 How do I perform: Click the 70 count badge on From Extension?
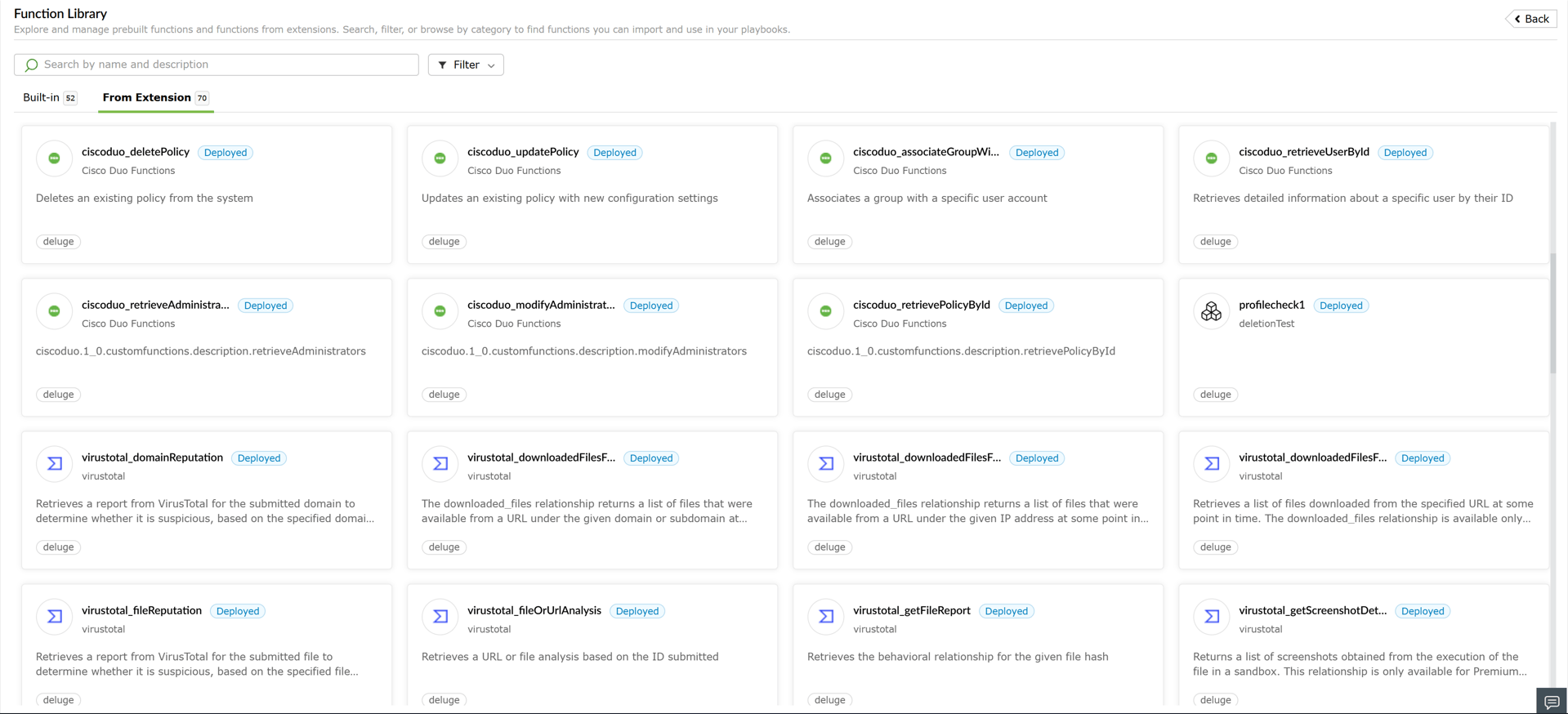coord(202,98)
